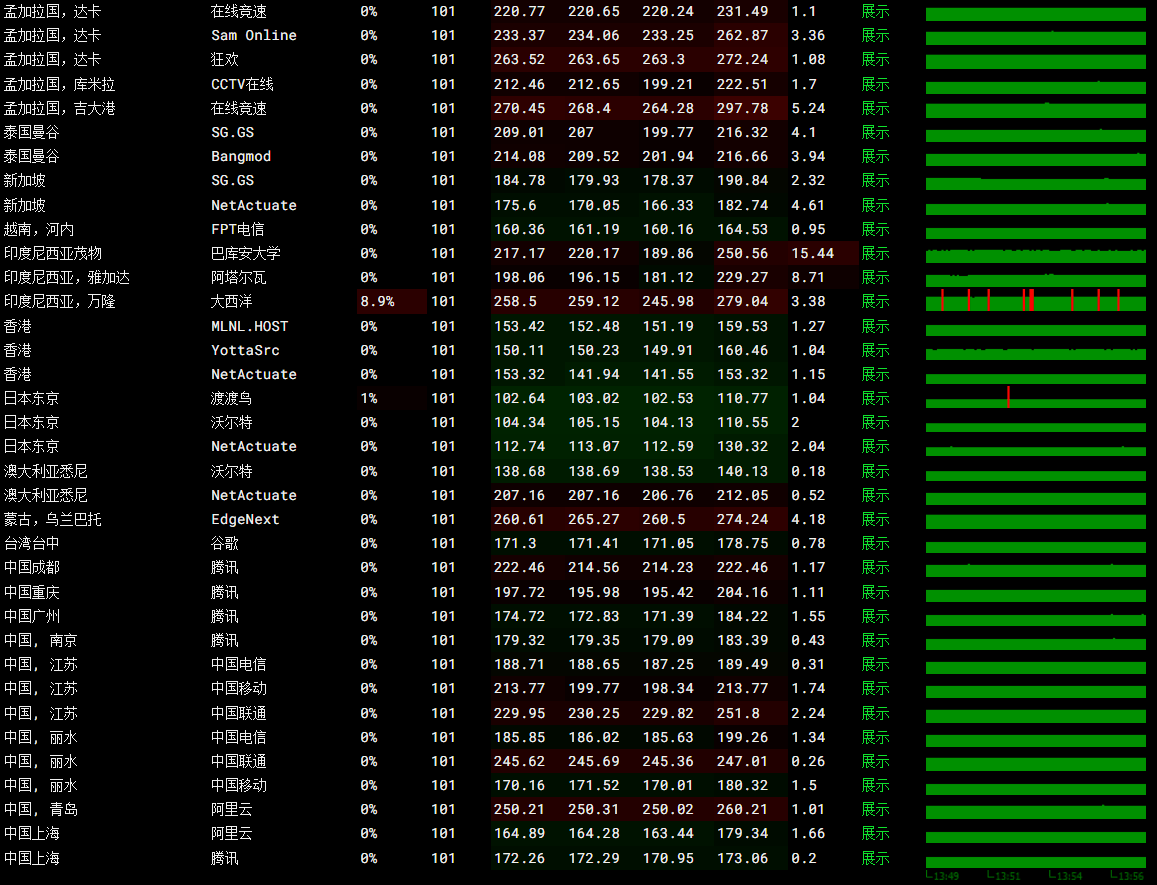Select the 250.21 latency for 青岛
This screenshot has width=1157, height=885.
519,810
